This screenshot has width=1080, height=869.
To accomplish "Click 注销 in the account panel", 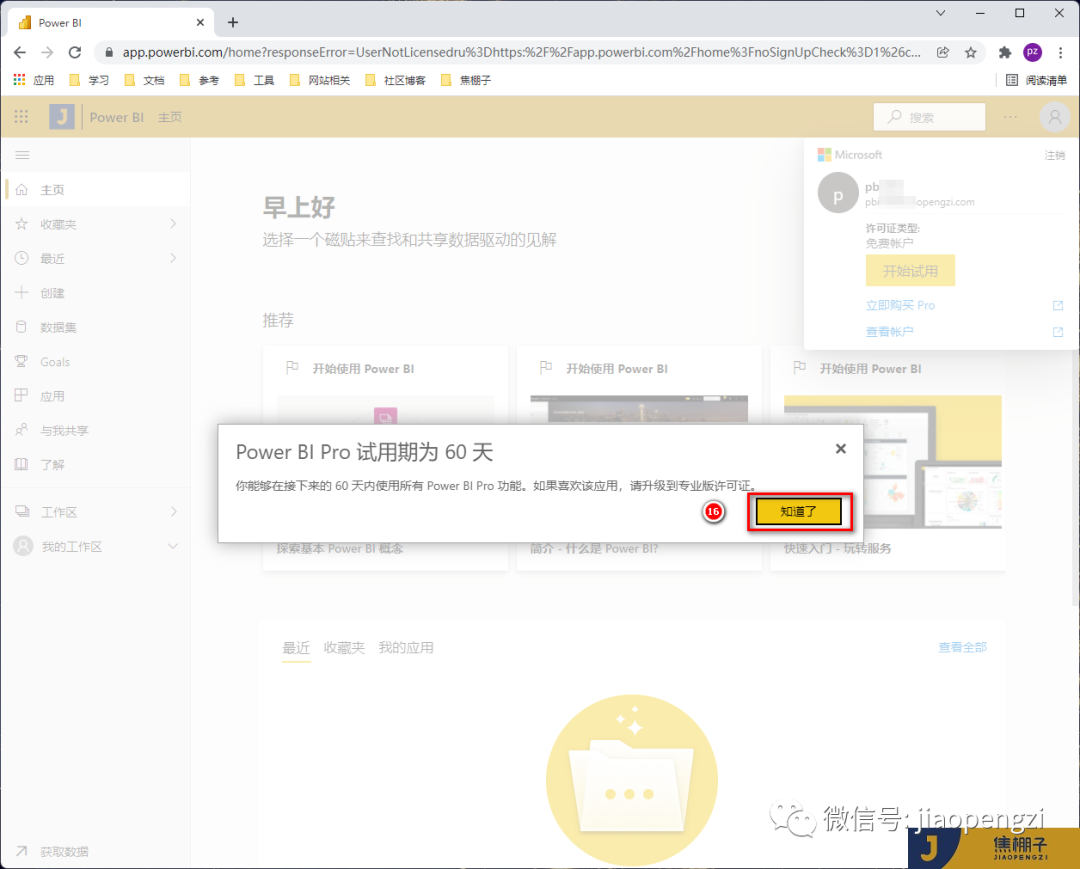I will click(x=1054, y=155).
